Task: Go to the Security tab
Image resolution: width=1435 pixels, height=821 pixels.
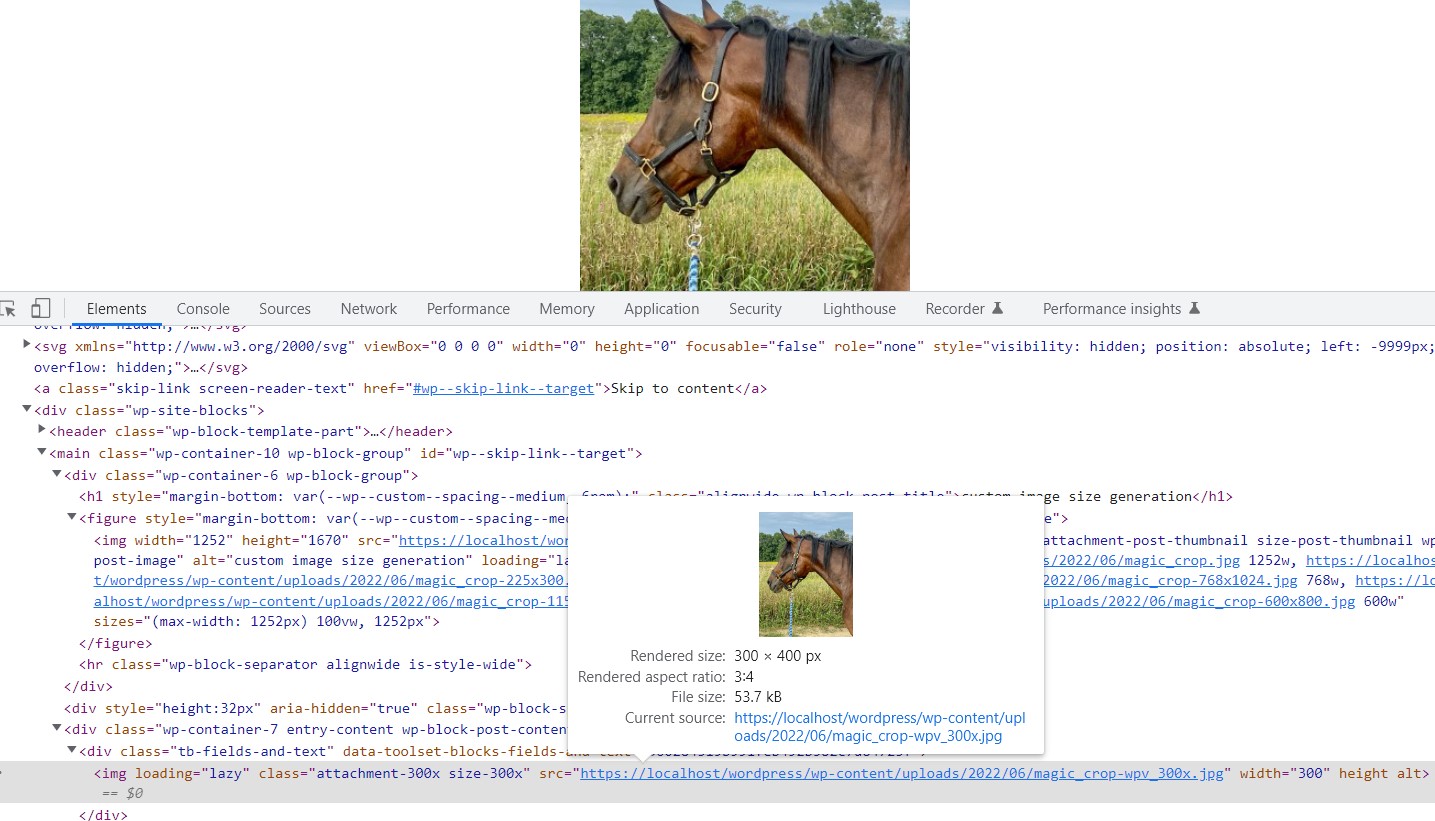Action: click(x=755, y=309)
